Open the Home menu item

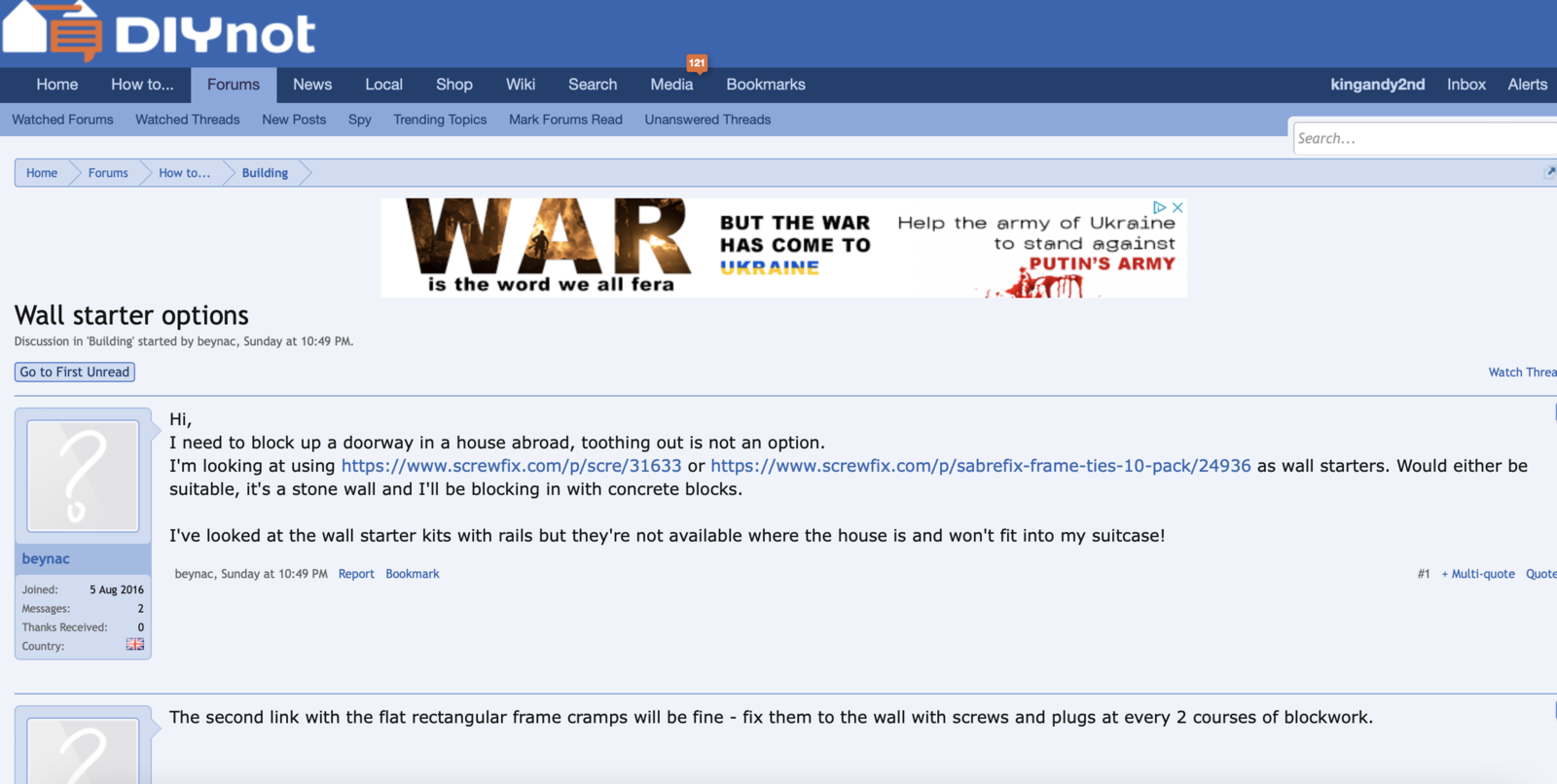tap(57, 85)
